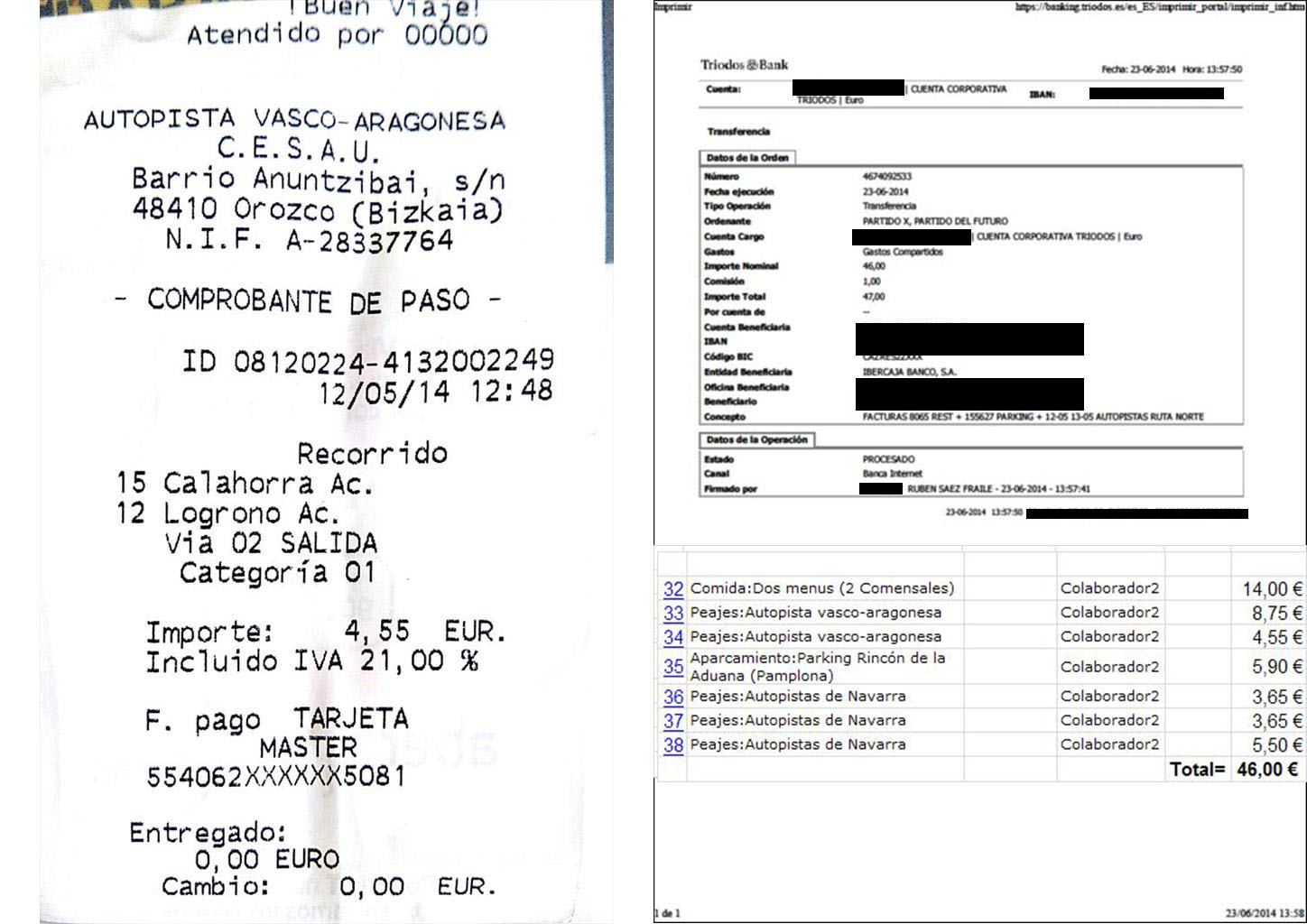Click the "AUTOPISTA VASCO-ARAGONESA" receipt header
Screen dimensions: 1307x924
click(x=295, y=120)
